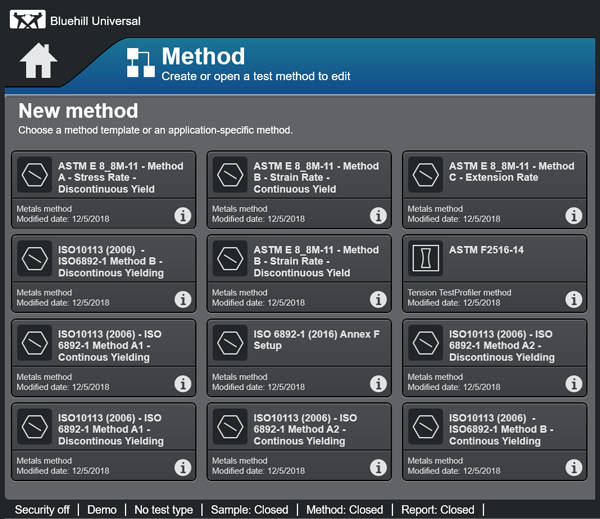Screen dimensions: 600x519
Task: Pick ISO 6892-1 Method A2 Discontinous Yielding title
Action: pyautogui.click(x=502, y=346)
